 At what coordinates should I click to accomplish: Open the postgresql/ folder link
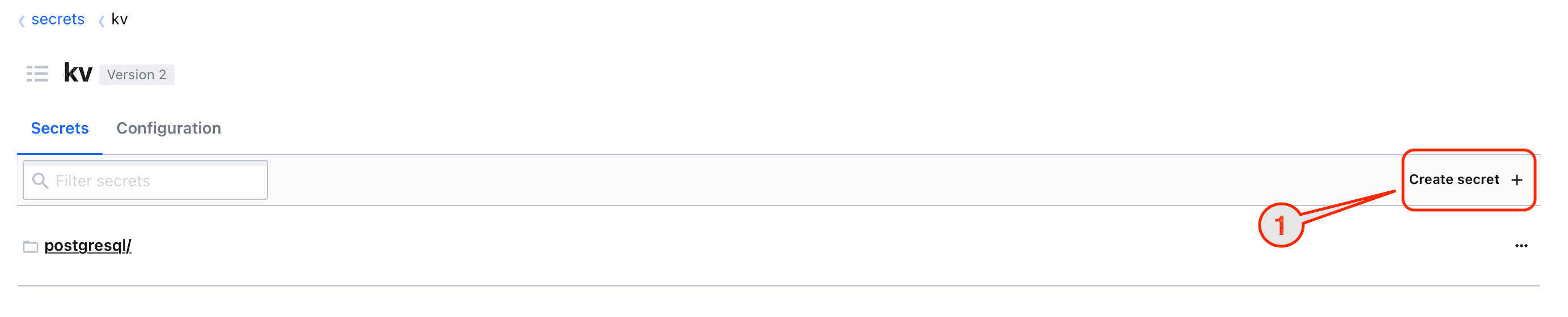88,245
